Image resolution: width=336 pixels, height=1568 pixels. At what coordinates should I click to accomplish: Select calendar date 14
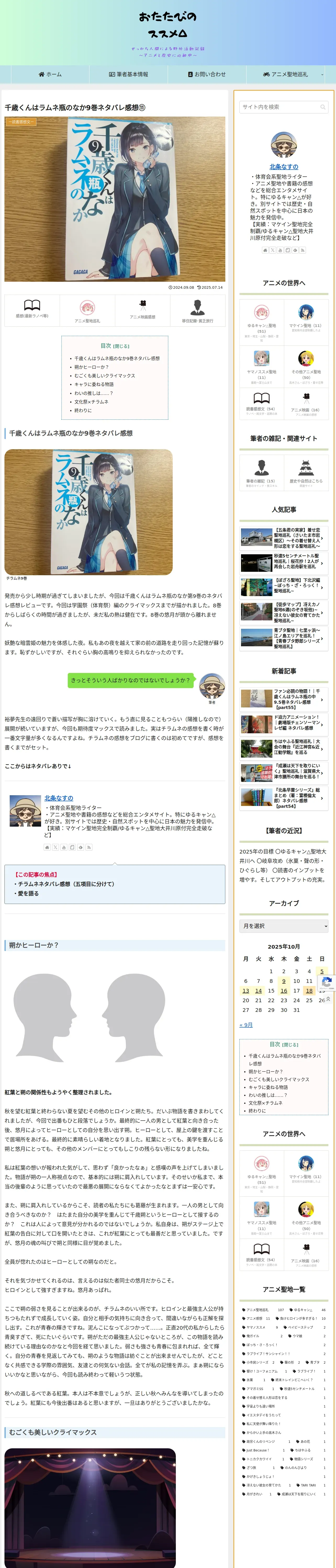tap(259, 990)
